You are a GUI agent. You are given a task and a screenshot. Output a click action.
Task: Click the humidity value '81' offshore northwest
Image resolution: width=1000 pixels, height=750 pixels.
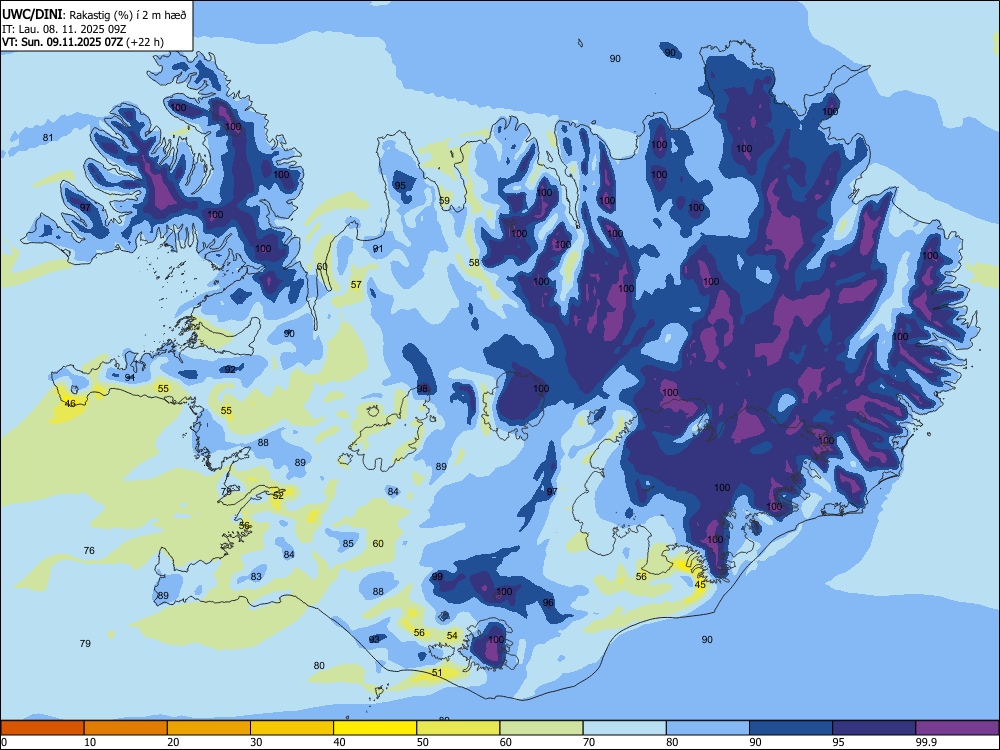tap(48, 138)
